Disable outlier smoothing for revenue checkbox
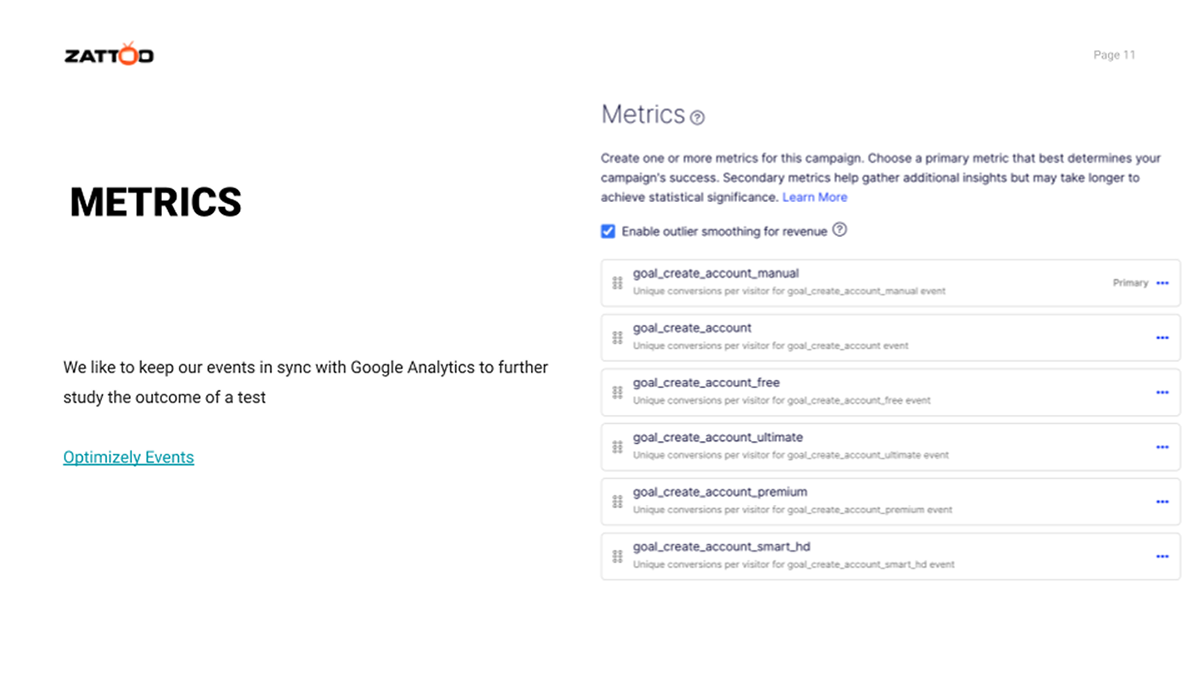1200x676 pixels. [608, 231]
